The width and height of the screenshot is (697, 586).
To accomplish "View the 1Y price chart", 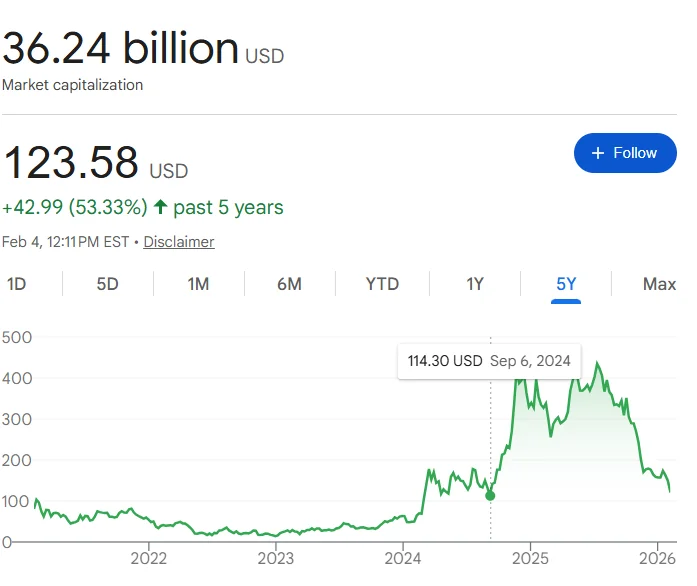I will pos(475,284).
